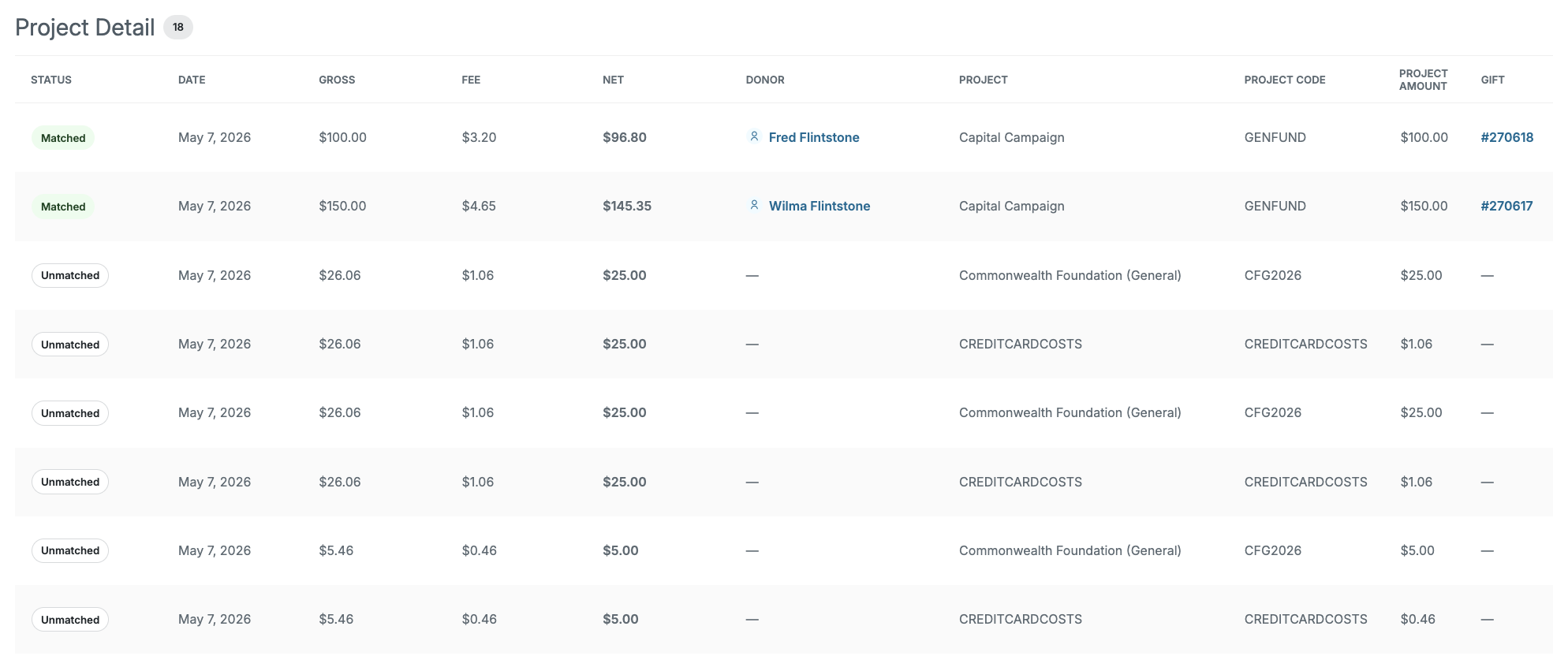Image resolution: width=1568 pixels, height=656 pixels.
Task: Open gift #270618
Action: (x=1506, y=137)
